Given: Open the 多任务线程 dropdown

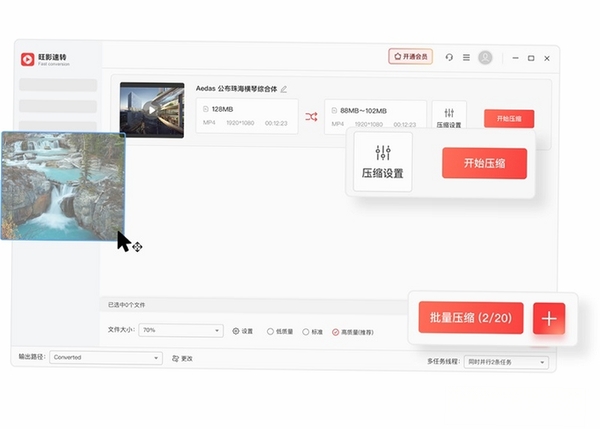Looking at the screenshot, I should (506, 362).
